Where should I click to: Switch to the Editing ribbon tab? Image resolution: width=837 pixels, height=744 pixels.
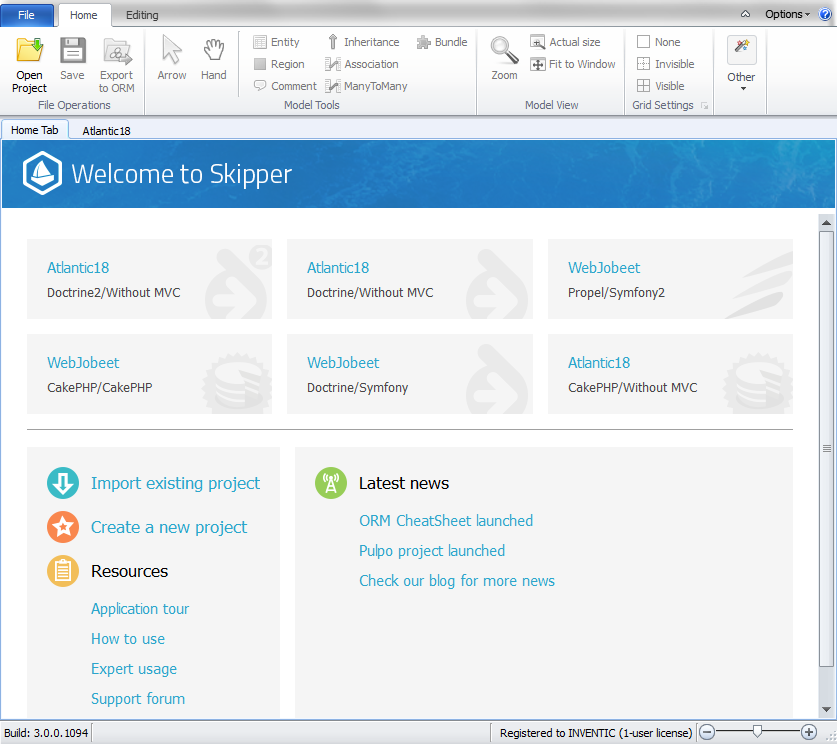pos(142,15)
